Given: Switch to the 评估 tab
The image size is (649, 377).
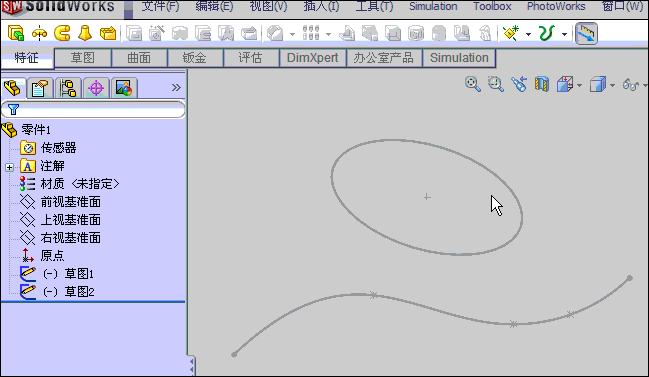Looking at the screenshot, I should 251,58.
